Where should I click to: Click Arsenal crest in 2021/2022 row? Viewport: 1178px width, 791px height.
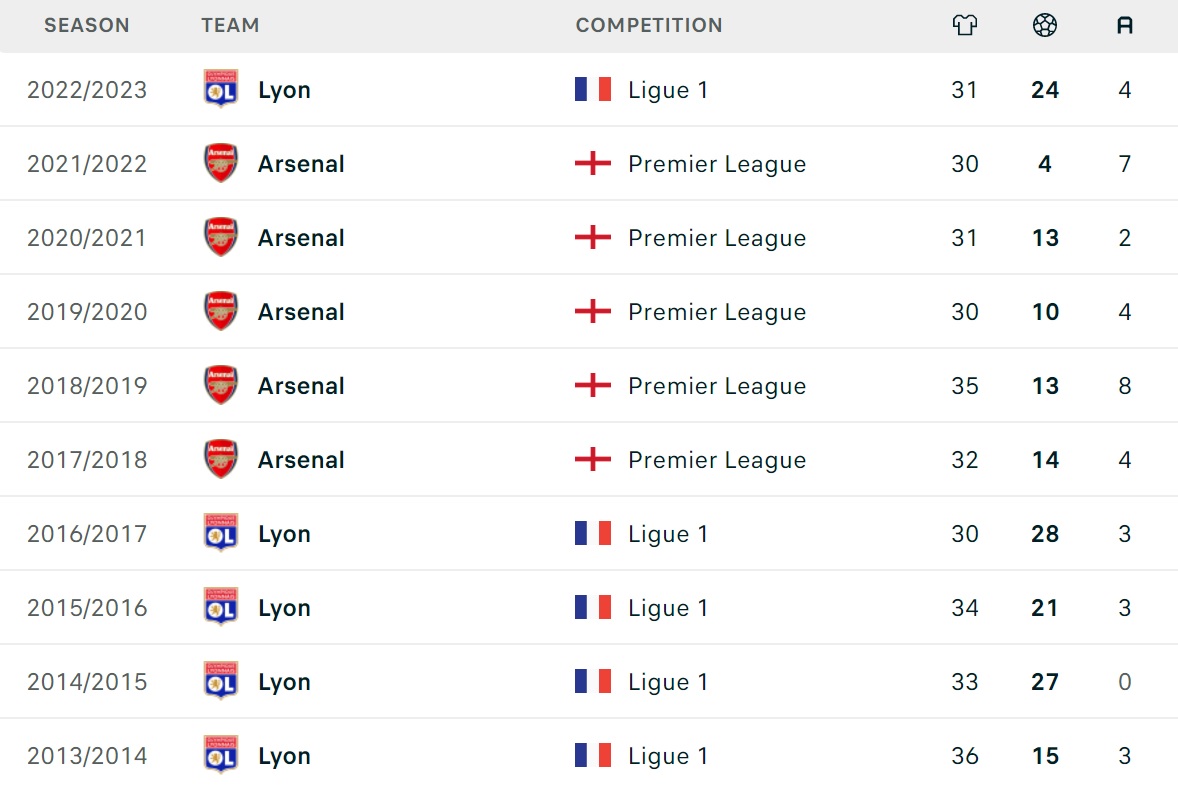click(x=221, y=163)
